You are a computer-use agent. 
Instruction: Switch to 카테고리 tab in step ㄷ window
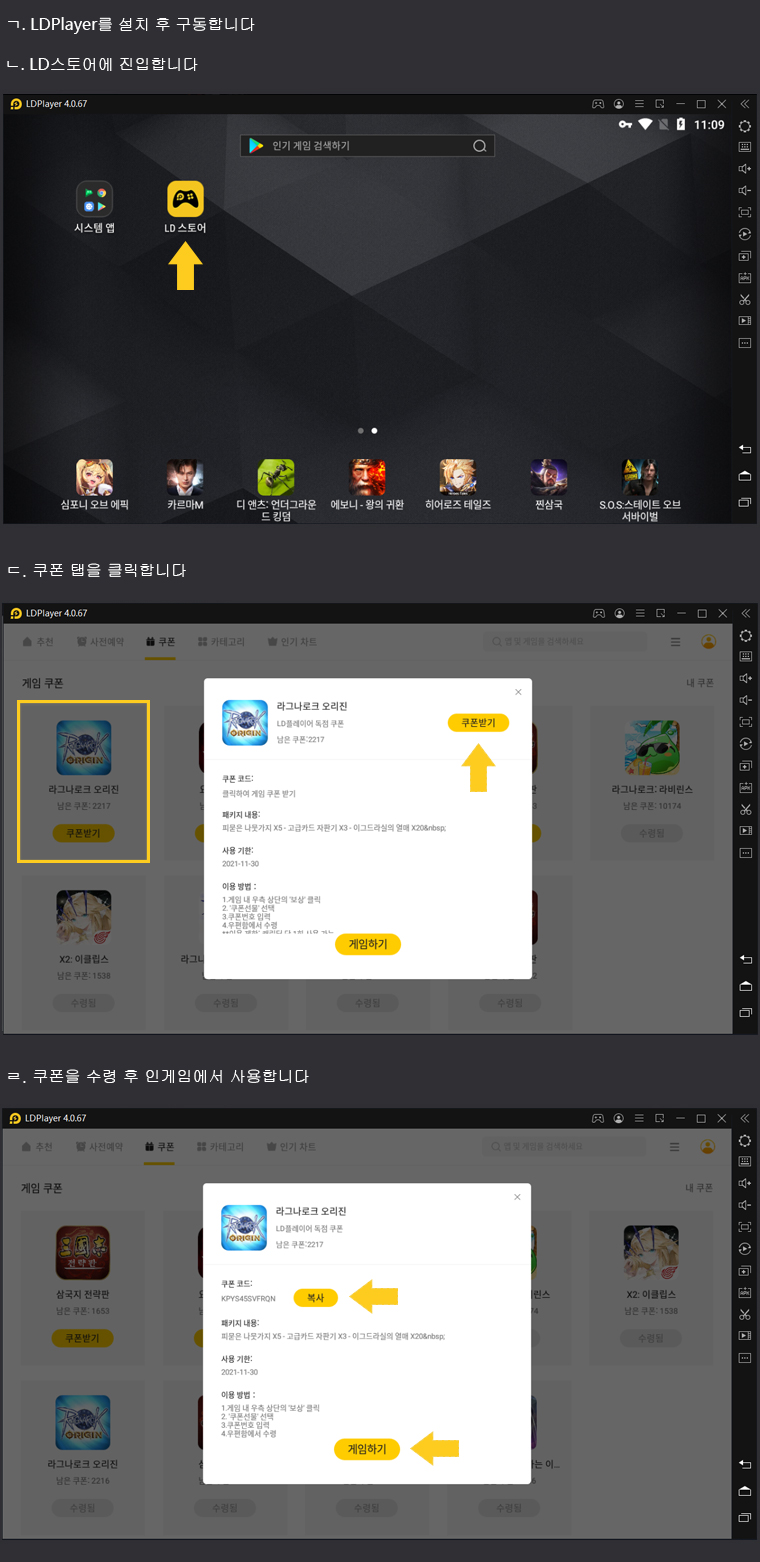pos(220,642)
